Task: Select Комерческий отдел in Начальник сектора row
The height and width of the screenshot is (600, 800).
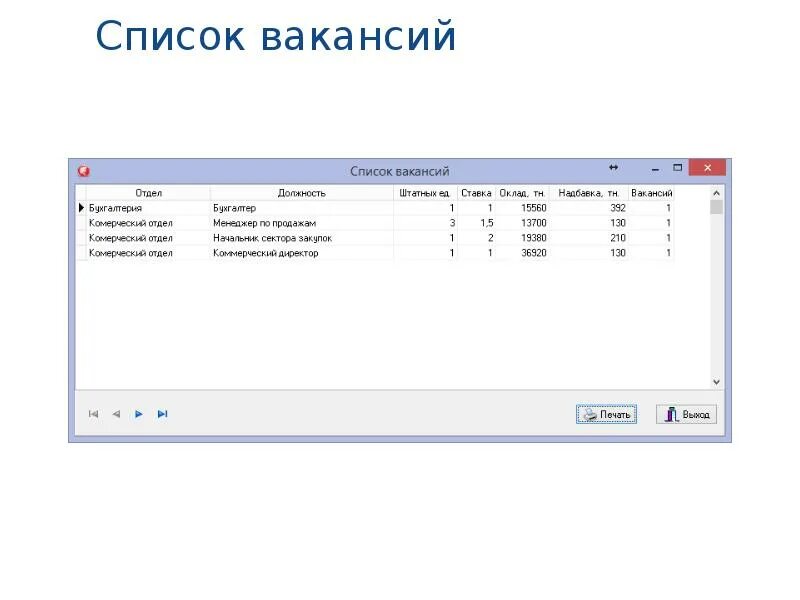Action: tap(148, 238)
